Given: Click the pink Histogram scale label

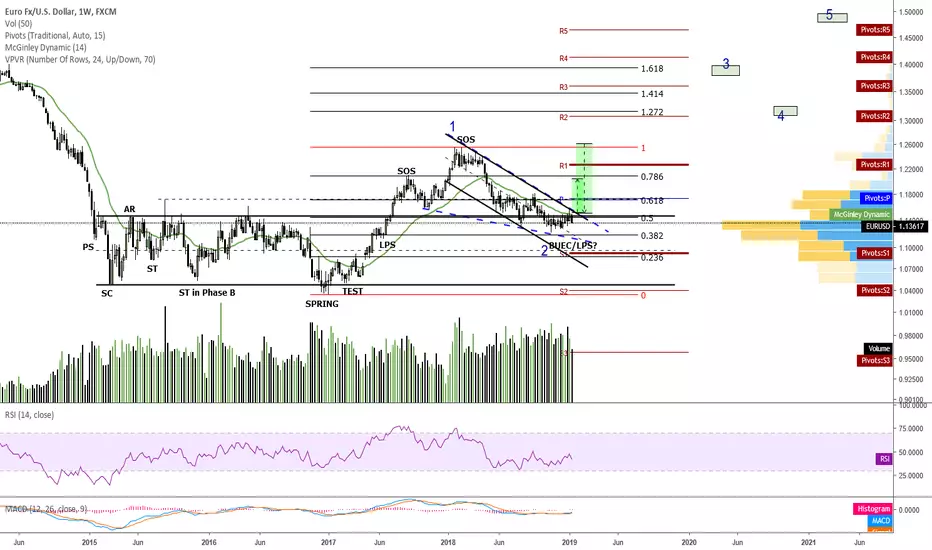Looking at the screenshot, I should coord(873,509).
